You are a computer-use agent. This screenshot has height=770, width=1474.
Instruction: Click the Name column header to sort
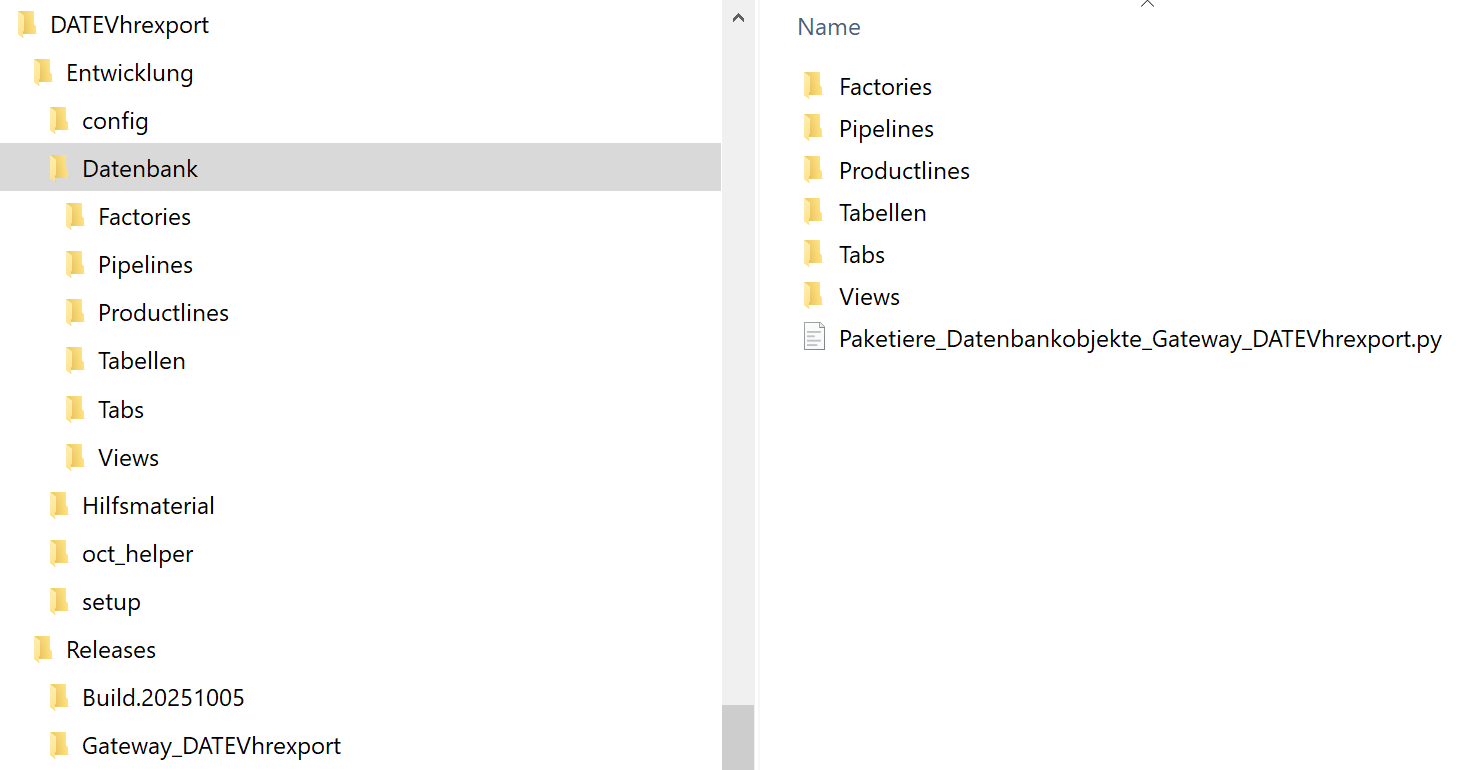click(828, 26)
